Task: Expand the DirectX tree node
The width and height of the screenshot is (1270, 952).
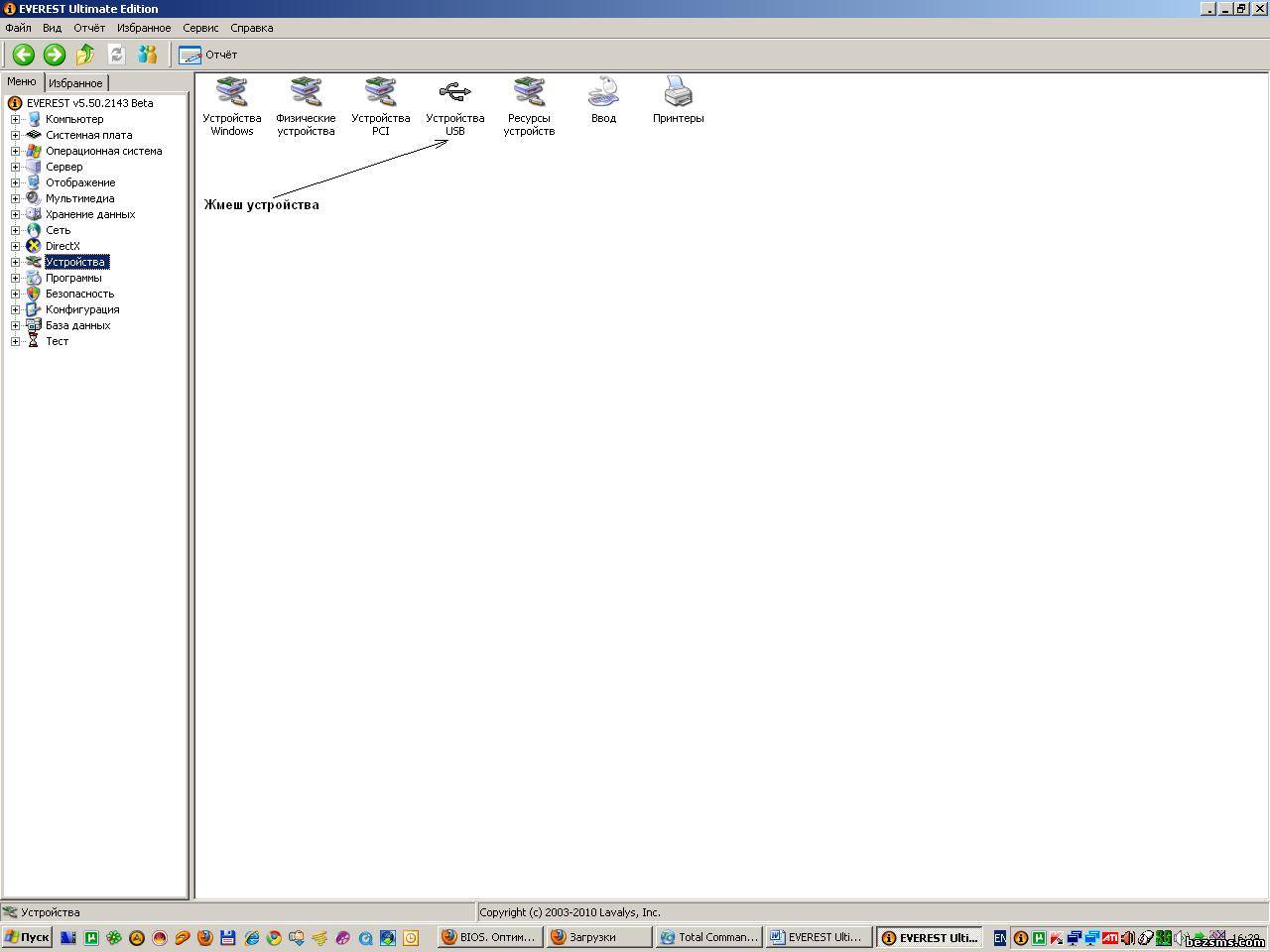Action: coord(15,246)
